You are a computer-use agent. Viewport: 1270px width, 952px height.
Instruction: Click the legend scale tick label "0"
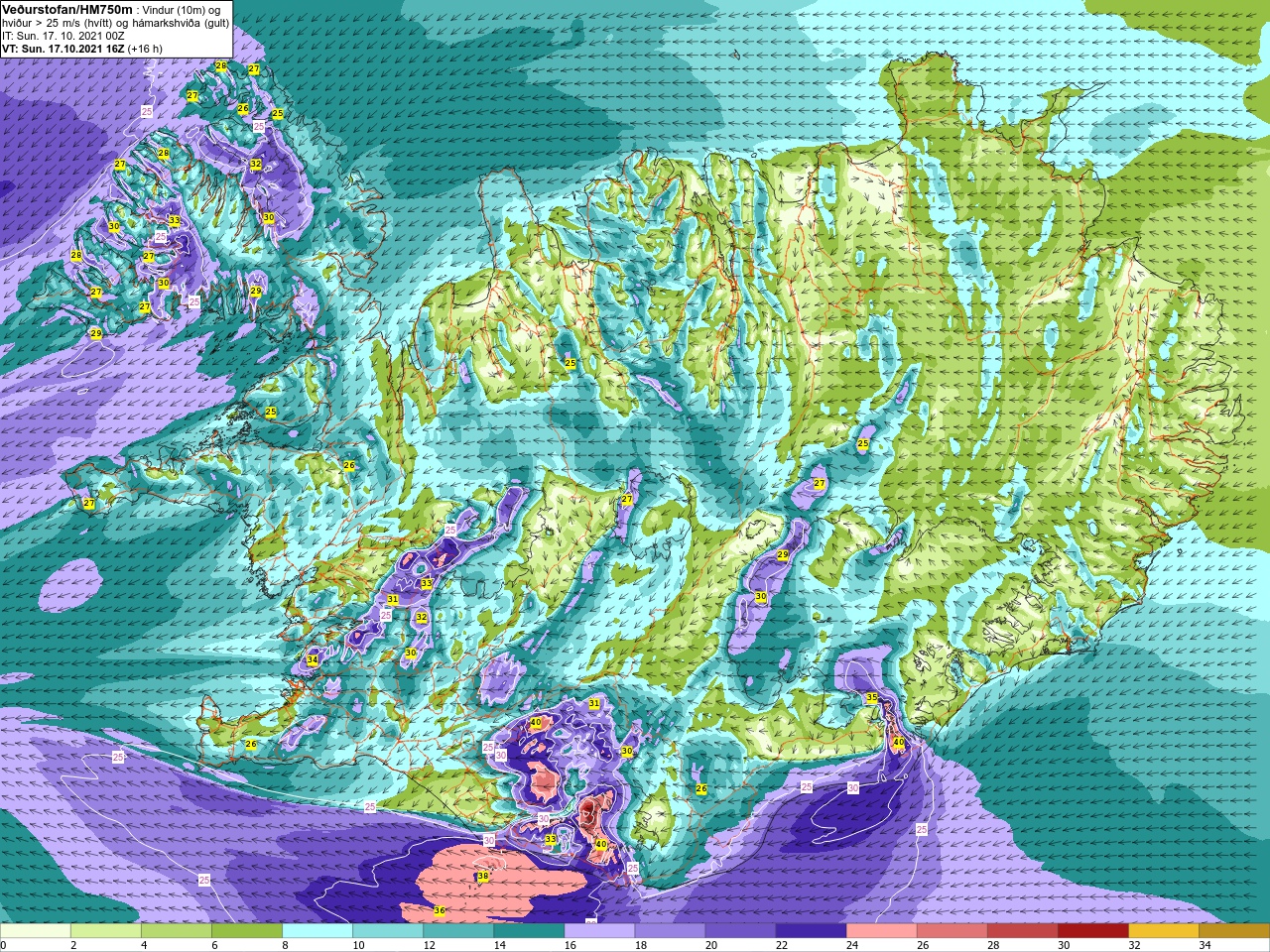pos(4,945)
